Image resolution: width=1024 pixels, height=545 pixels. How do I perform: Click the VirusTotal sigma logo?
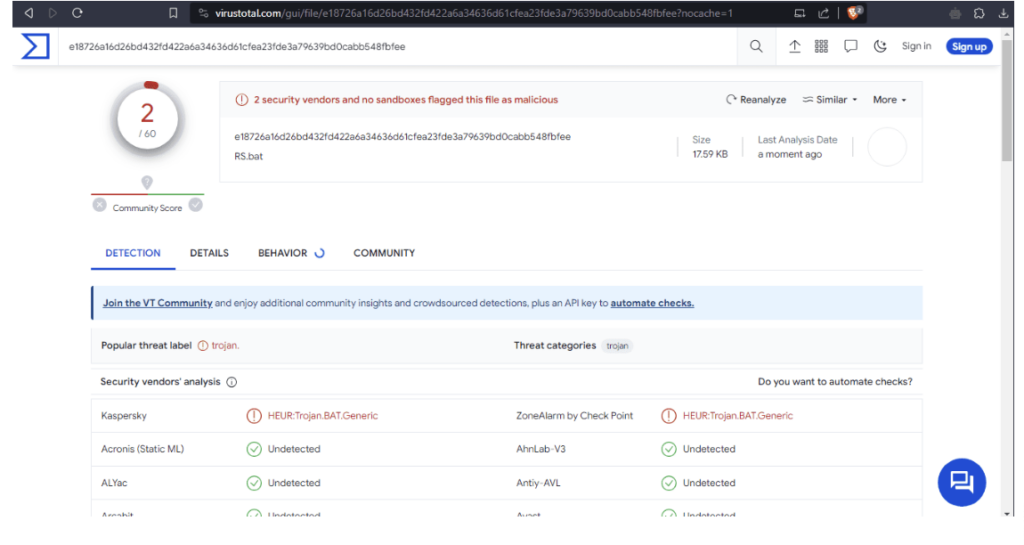(x=35, y=46)
